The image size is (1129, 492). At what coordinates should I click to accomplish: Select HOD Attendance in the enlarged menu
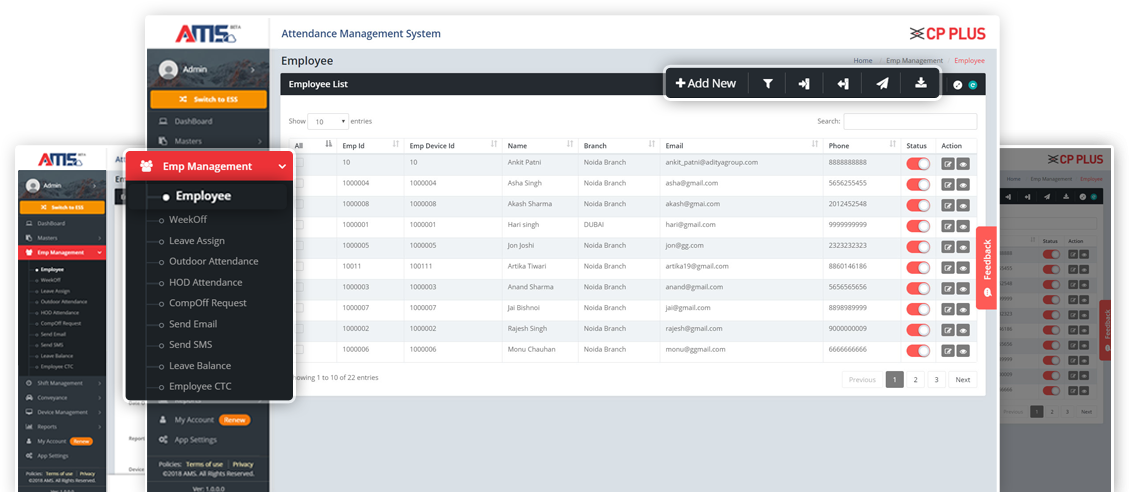(206, 282)
